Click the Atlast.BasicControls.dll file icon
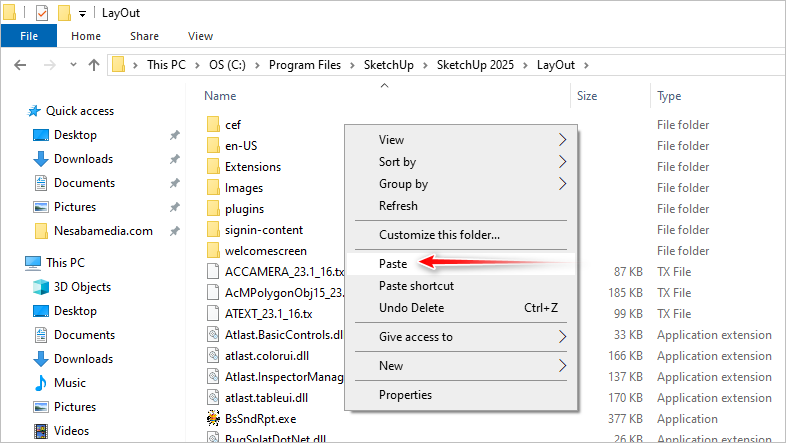 coord(213,334)
